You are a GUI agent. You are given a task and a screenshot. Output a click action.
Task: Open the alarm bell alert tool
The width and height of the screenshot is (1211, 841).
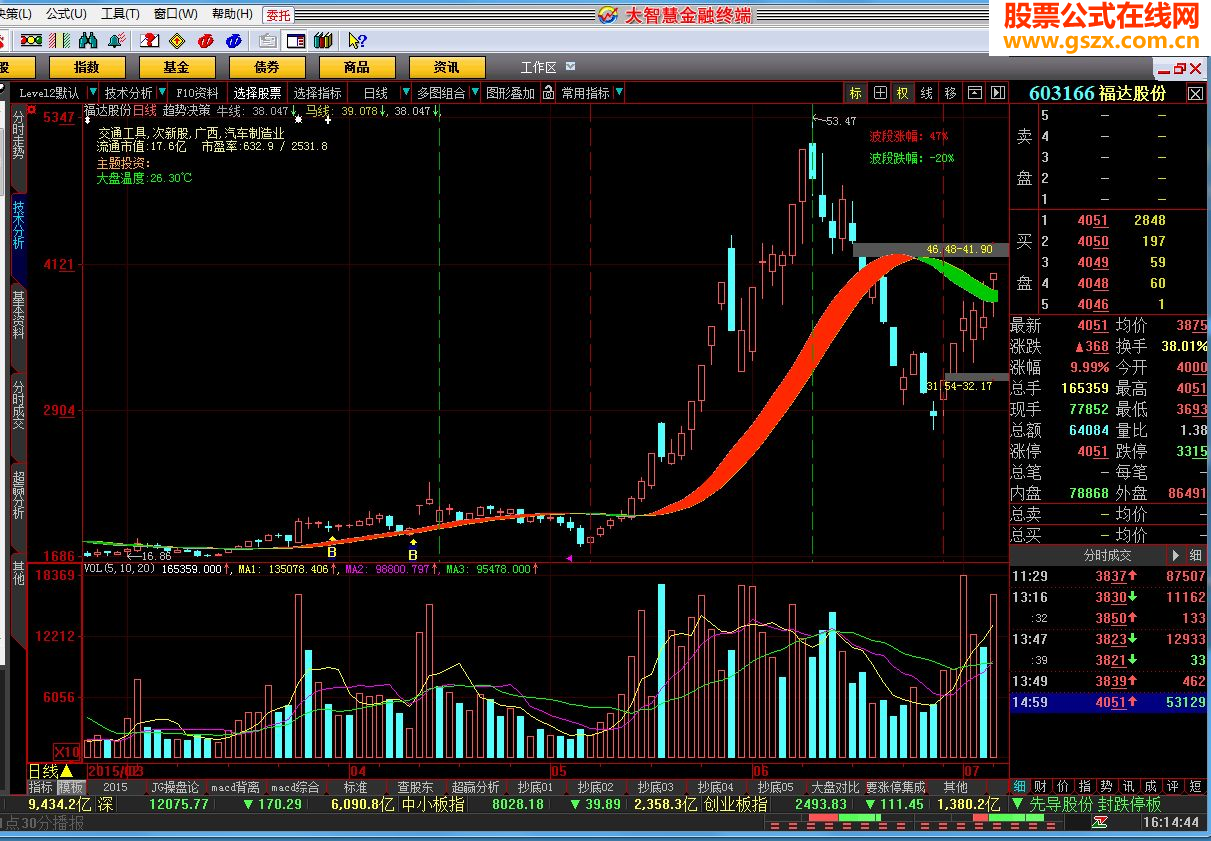[117, 41]
